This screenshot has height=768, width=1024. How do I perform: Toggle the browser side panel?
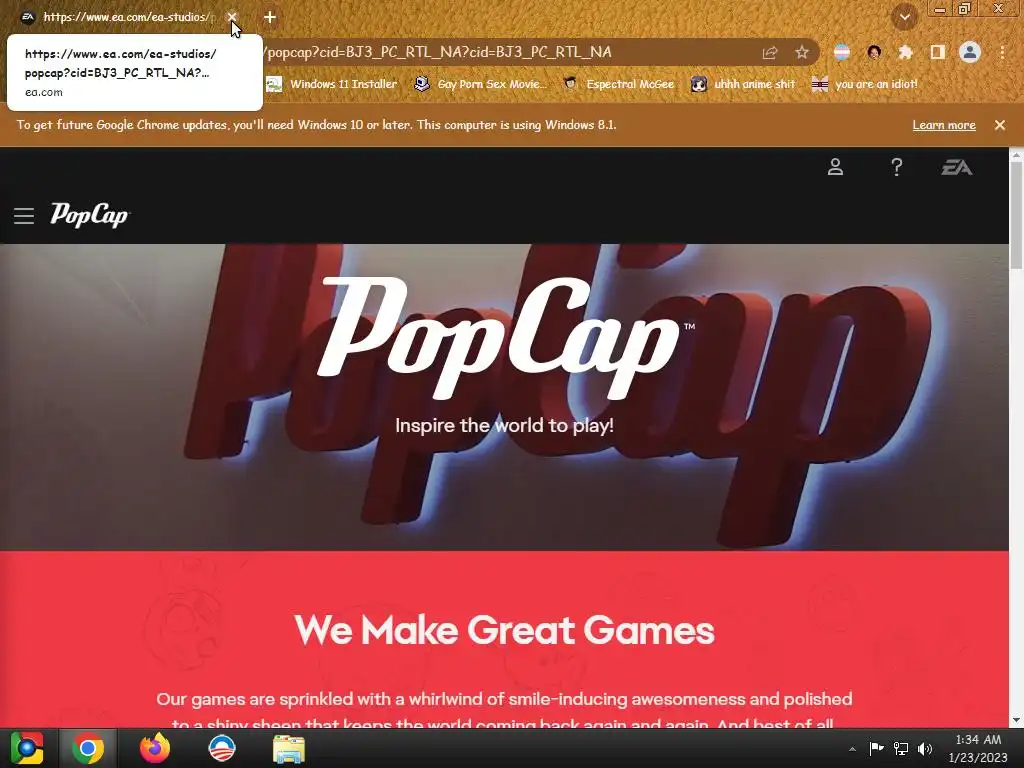point(937,52)
